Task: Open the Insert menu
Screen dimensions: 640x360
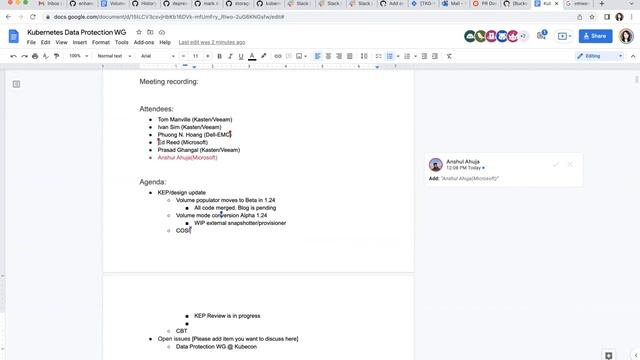Action: 80,42
